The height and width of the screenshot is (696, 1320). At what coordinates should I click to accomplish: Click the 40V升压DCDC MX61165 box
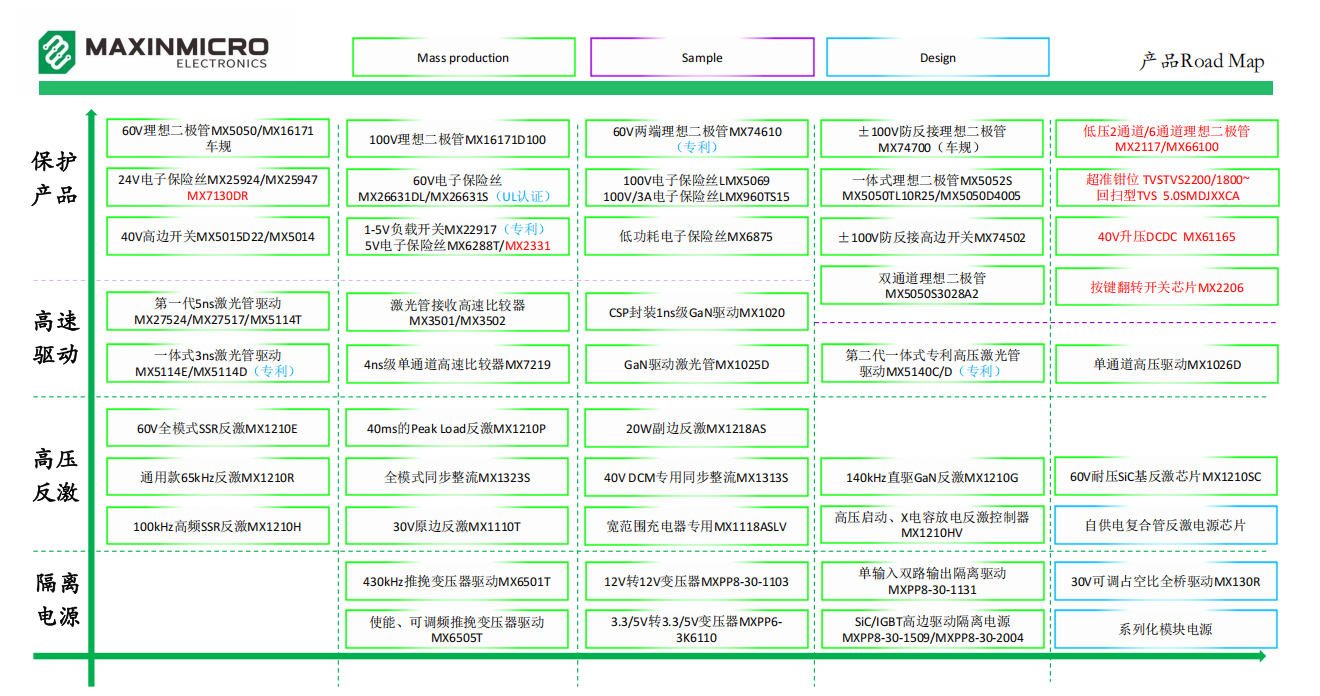click(x=1166, y=237)
